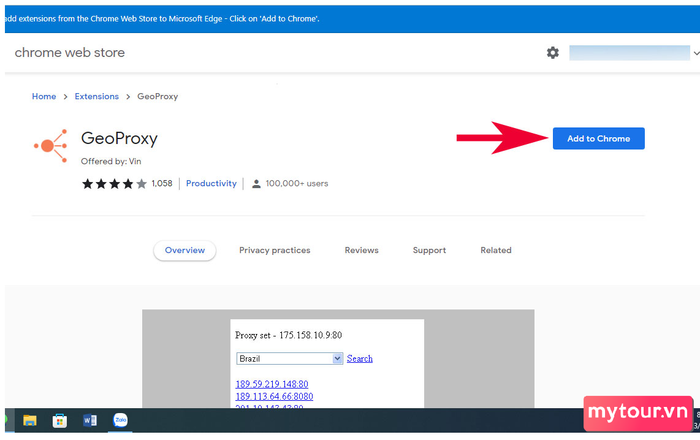This screenshot has width=700, height=440.
Task: Click the extension screenshot preview image
Action: tap(338, 358)
